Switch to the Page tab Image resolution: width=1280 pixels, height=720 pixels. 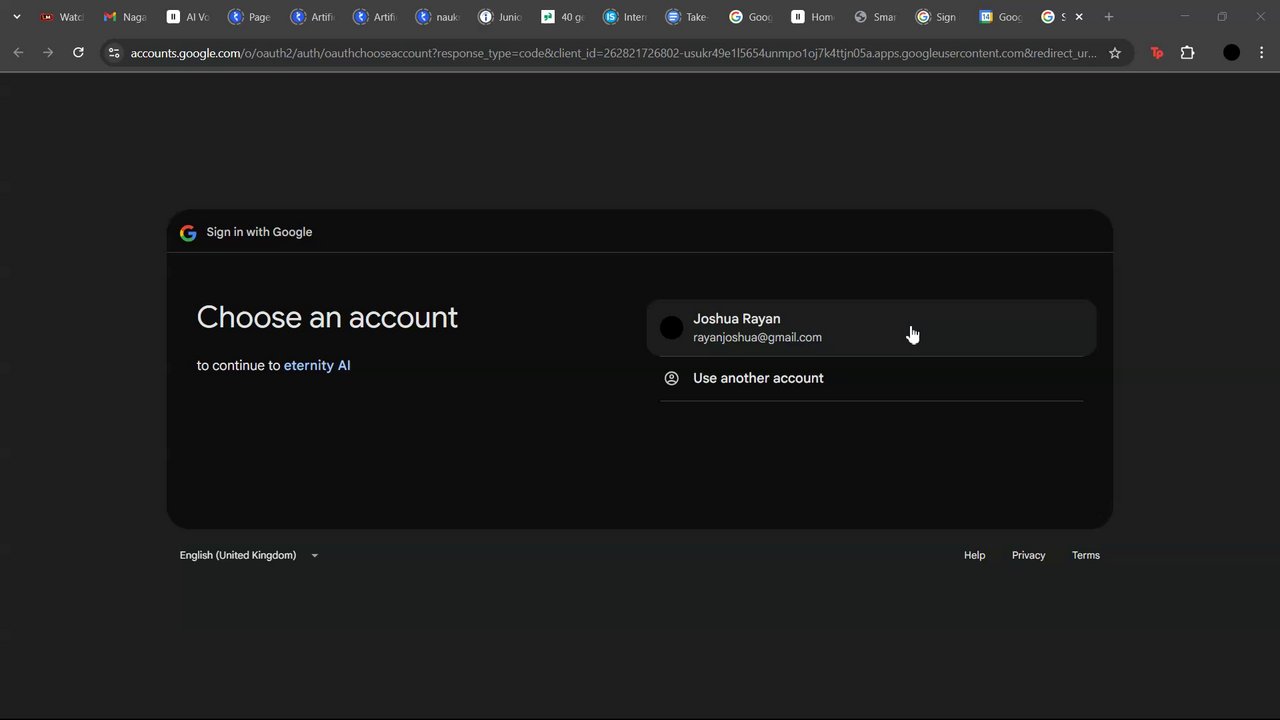[x=251, y=17]
